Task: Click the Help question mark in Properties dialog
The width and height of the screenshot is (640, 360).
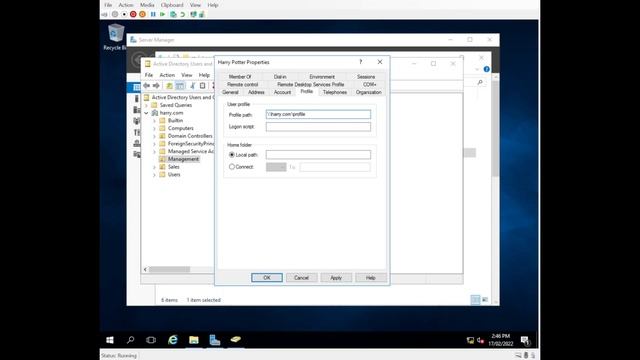Action: (360, 62)
